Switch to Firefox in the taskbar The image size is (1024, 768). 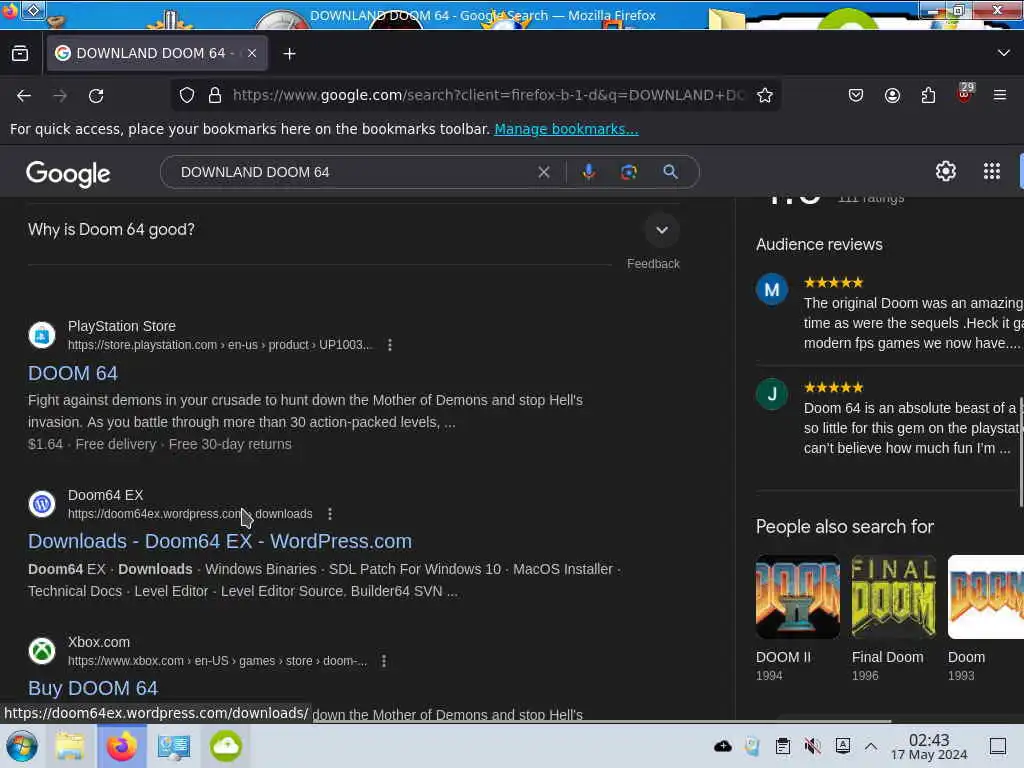coord(122,746)
